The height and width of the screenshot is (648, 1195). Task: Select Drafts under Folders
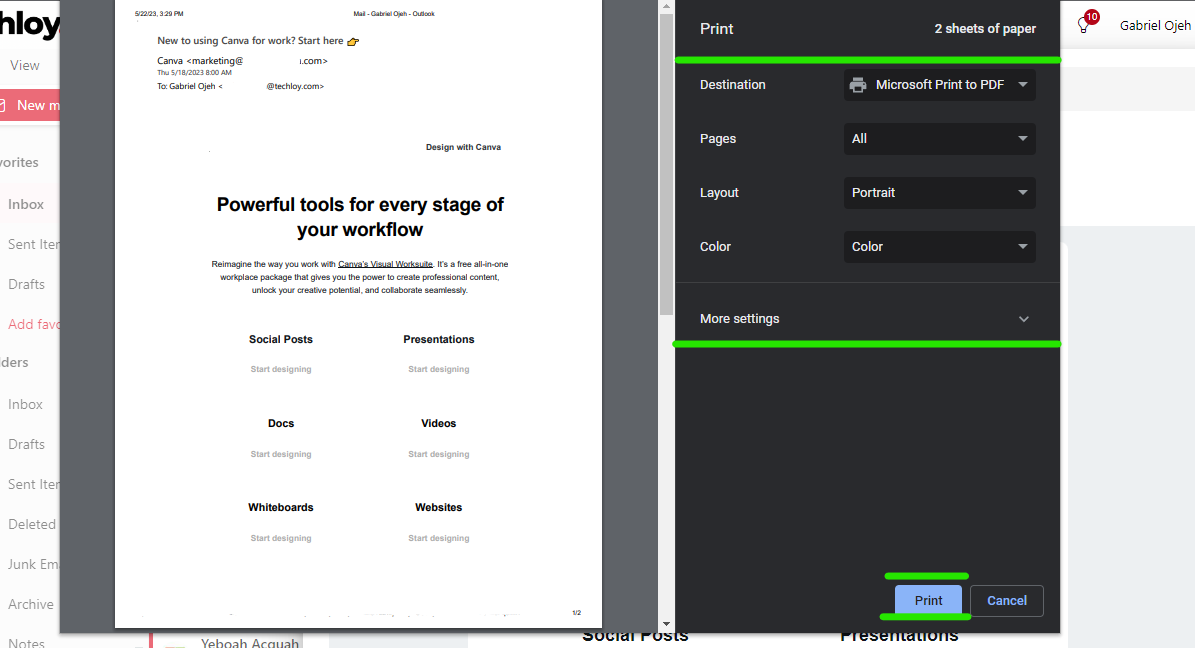point(27,444)
